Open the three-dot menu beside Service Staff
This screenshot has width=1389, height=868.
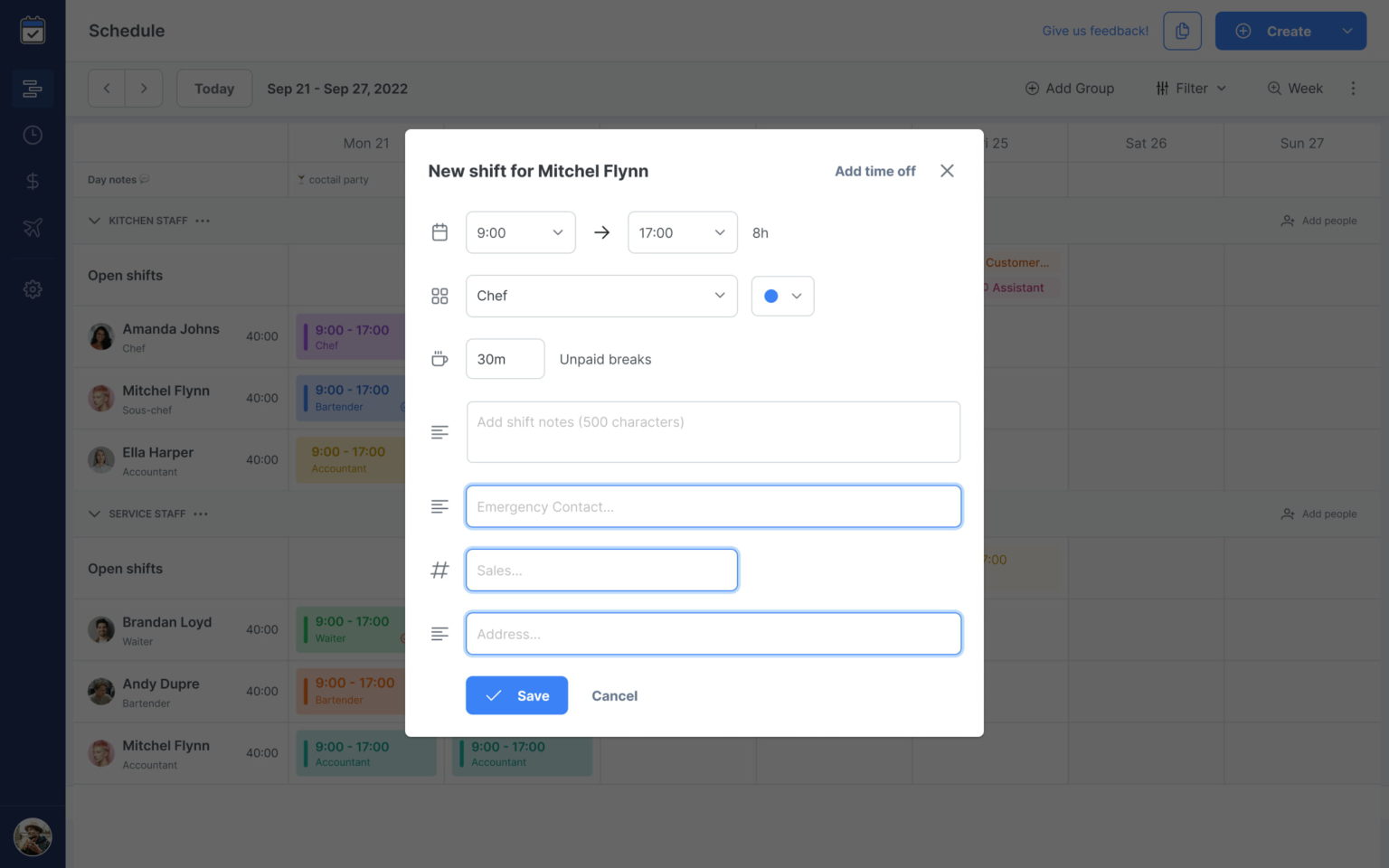201,514
